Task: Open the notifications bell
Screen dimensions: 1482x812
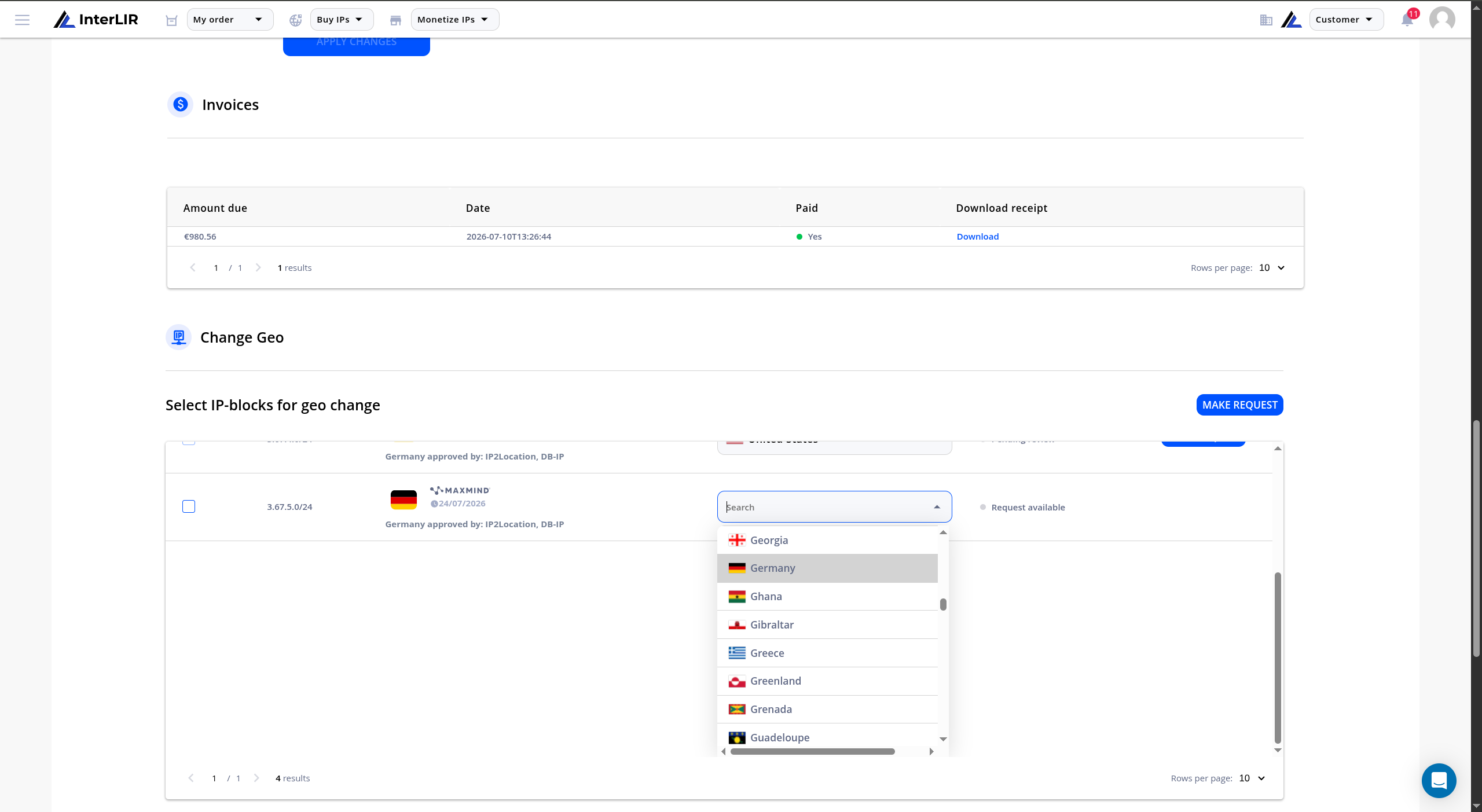Action: 1407,20
